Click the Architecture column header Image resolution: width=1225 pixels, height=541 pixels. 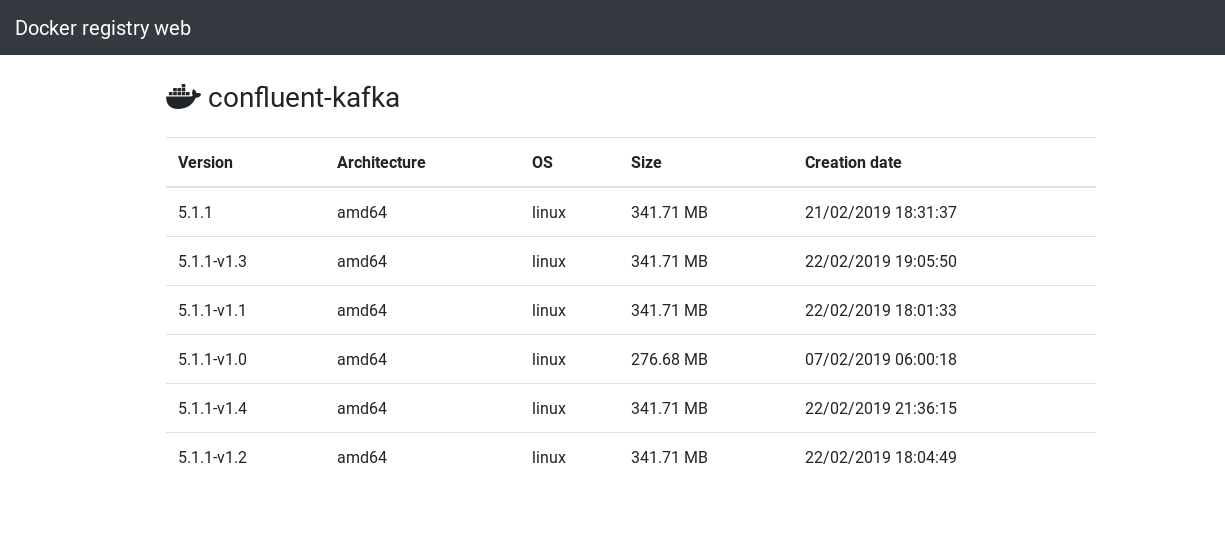click(x=381, y=162)
